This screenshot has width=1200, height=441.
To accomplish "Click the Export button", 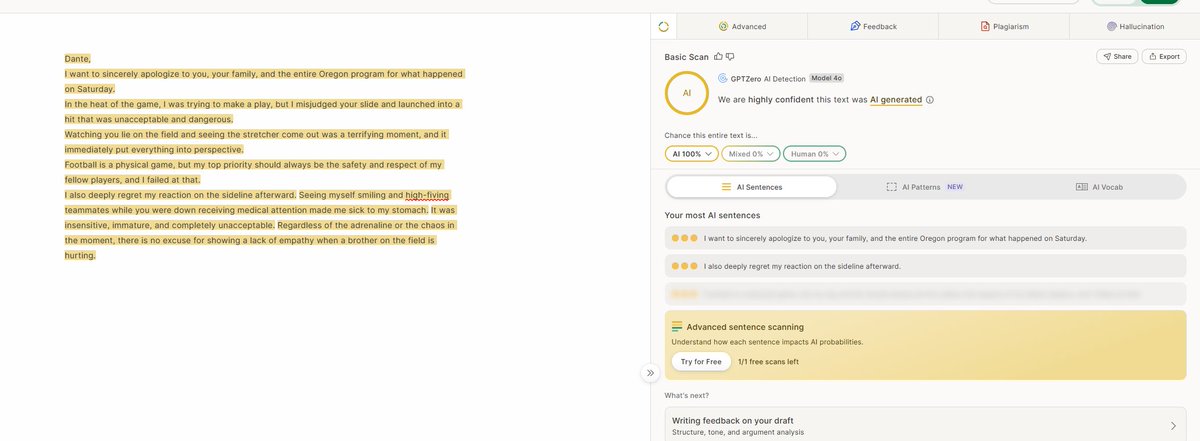I will pos(1164,56).
